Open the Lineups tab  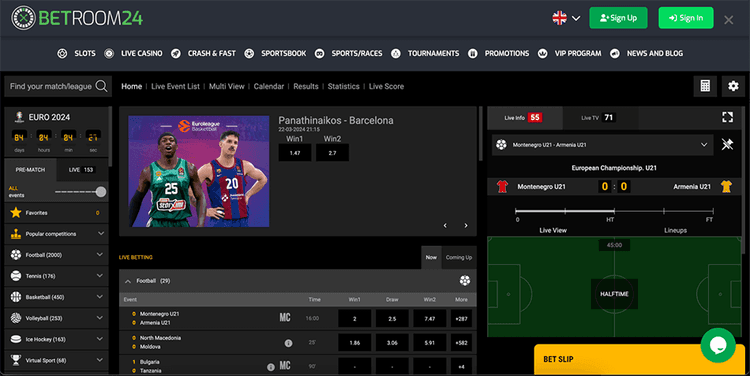coord(675,230)
